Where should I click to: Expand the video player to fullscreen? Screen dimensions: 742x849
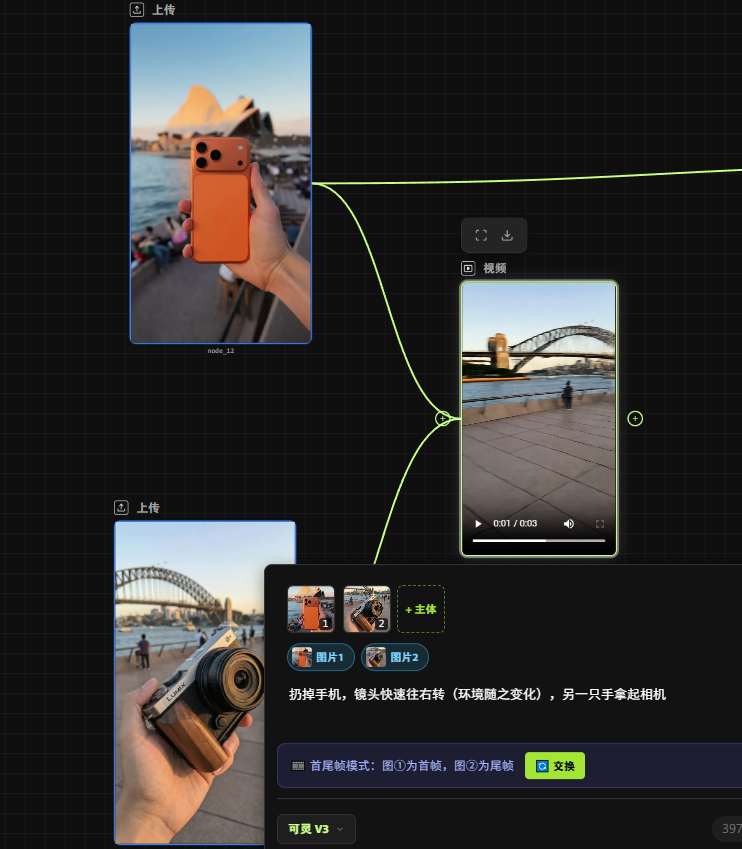tap(600, 524)
